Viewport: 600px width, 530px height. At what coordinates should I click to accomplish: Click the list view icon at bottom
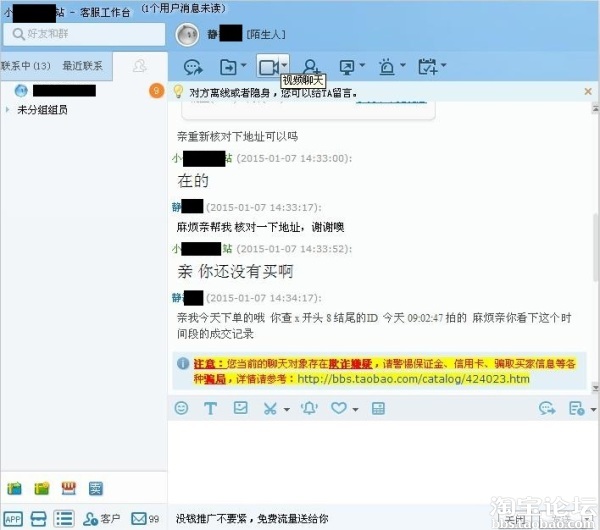[64, 519]
